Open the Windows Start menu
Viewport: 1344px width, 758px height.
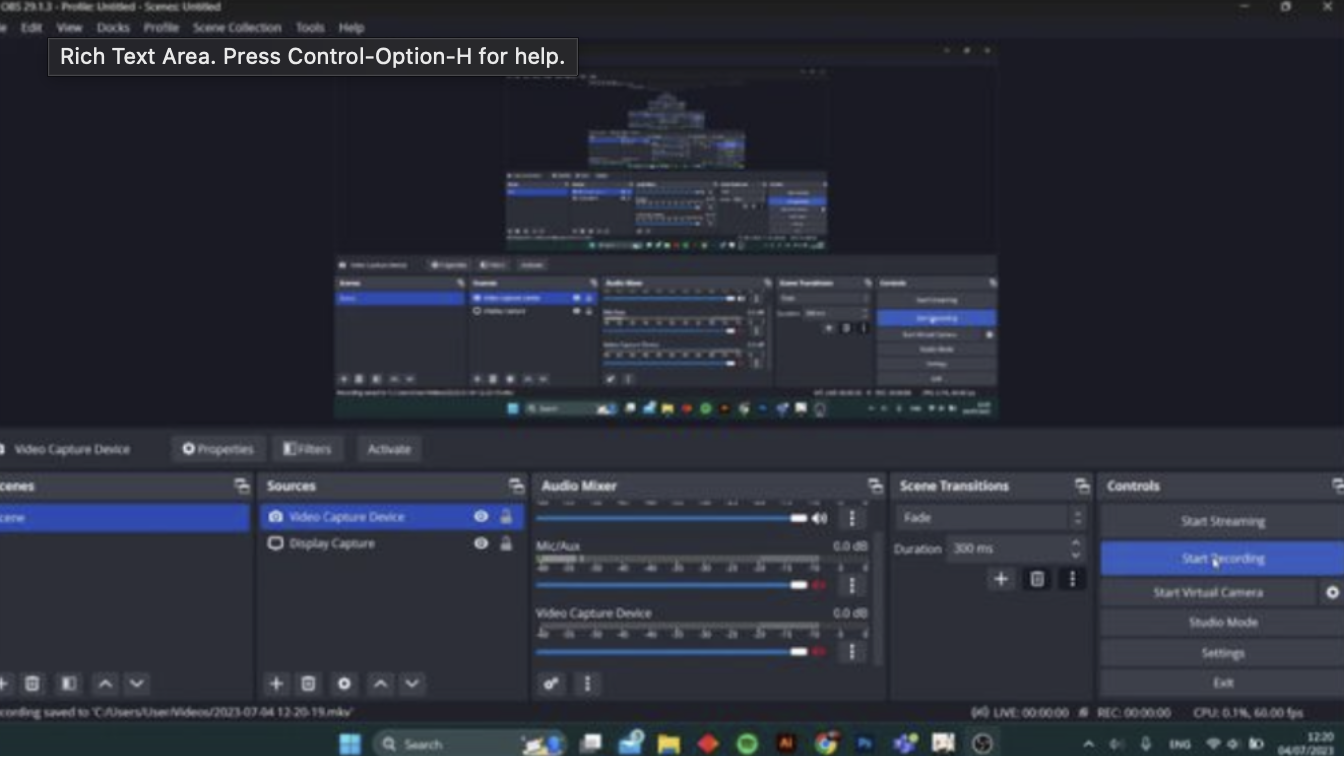(350, 744)
